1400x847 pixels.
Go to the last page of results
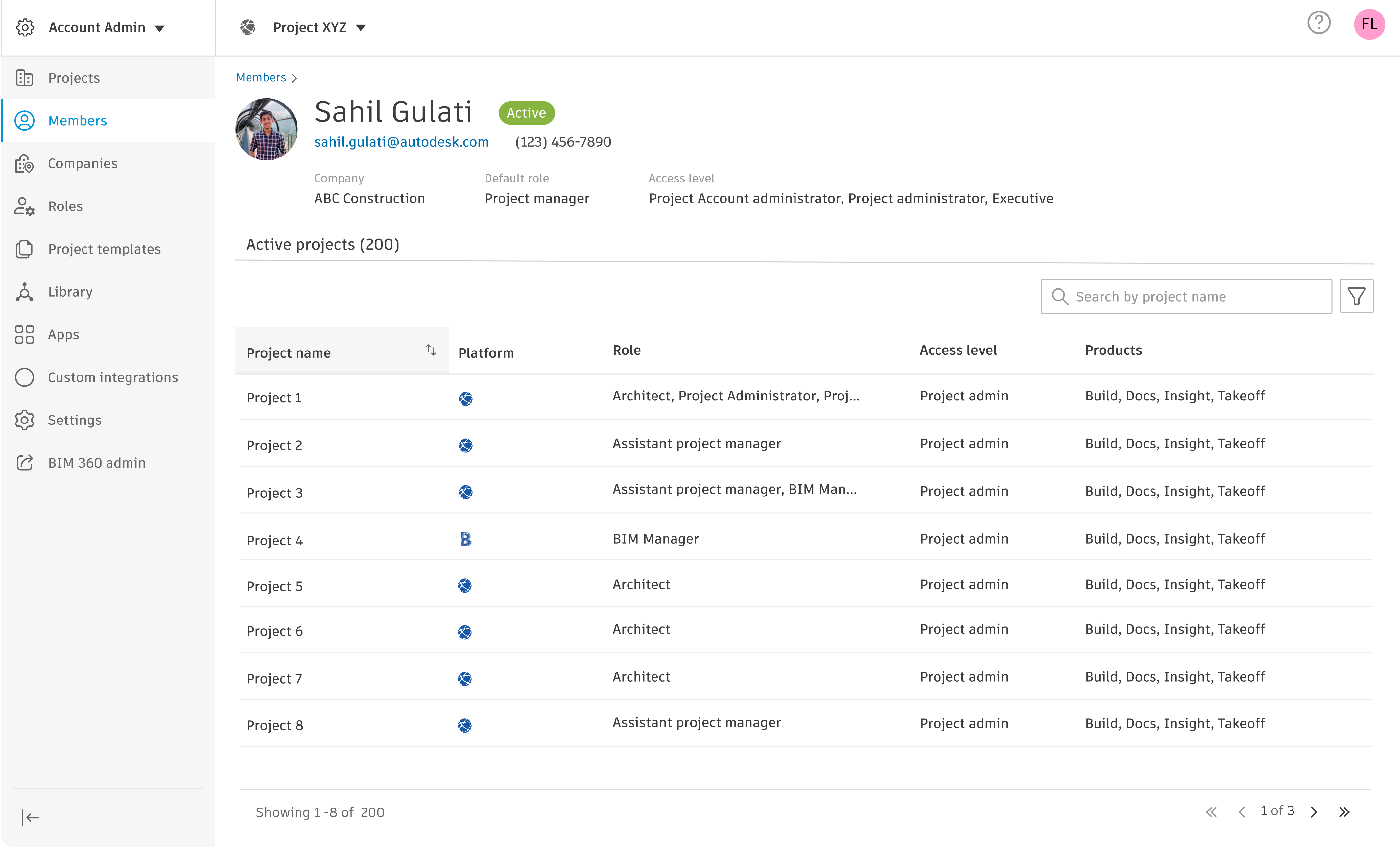coord(1344,812)
